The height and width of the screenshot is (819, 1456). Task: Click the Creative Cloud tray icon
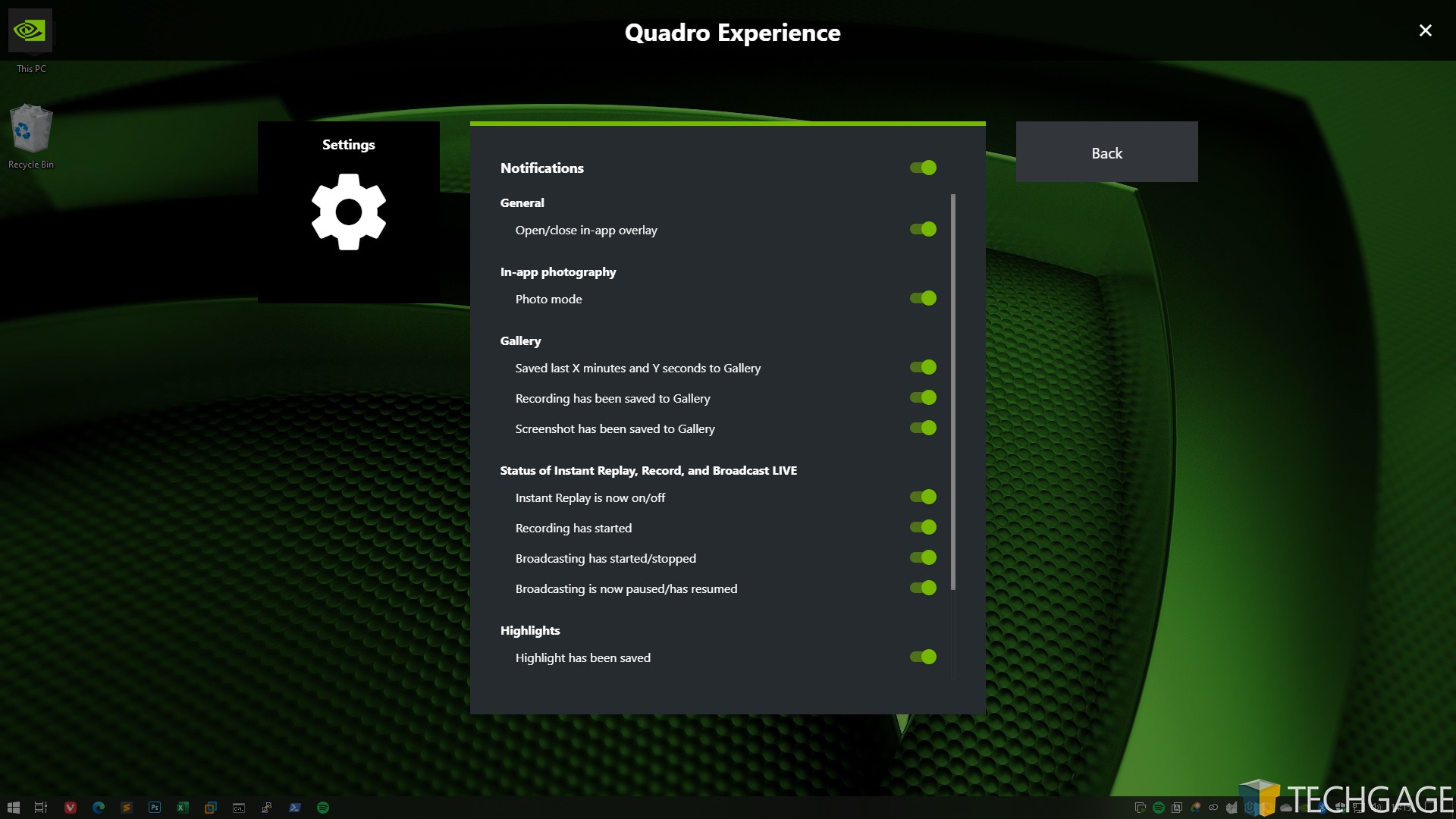tap(1213, 808)
